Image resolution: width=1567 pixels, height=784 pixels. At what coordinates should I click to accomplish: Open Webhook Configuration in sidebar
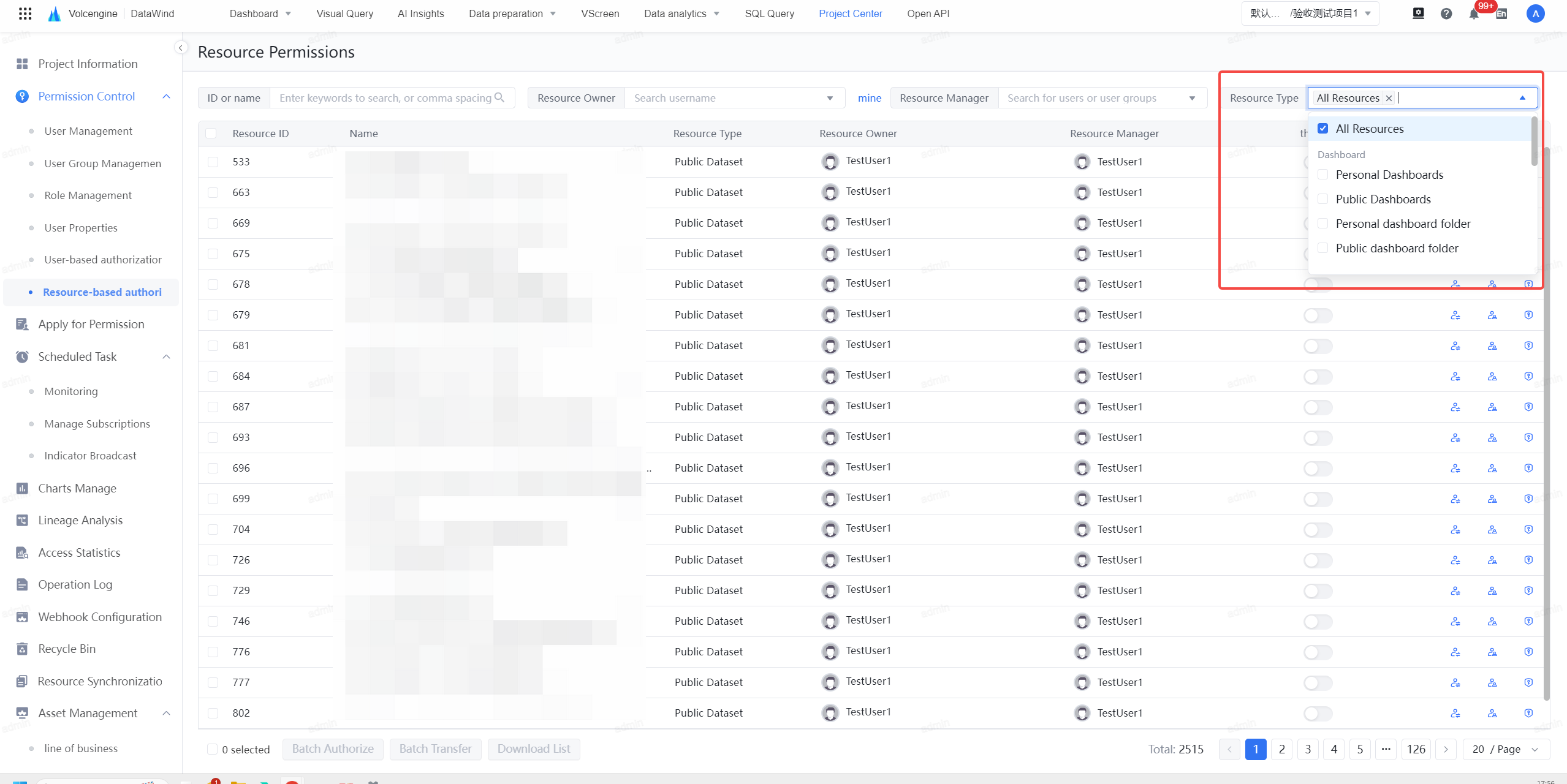point(100,617)
